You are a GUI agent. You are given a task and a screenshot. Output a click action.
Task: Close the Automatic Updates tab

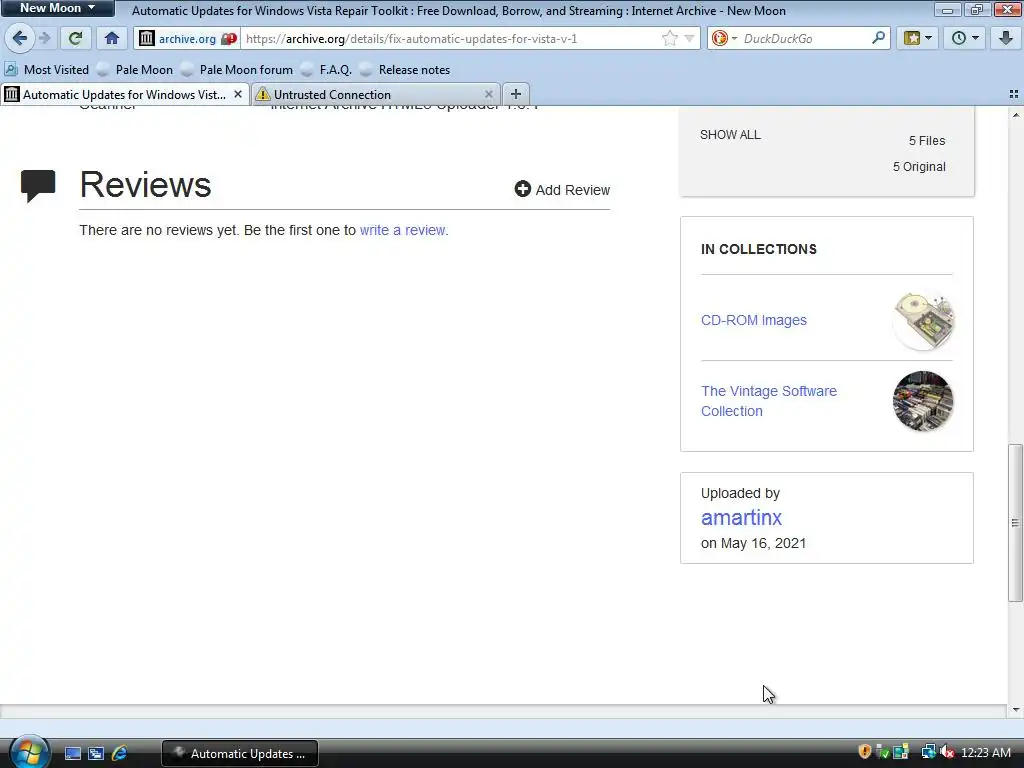point(238,95)
